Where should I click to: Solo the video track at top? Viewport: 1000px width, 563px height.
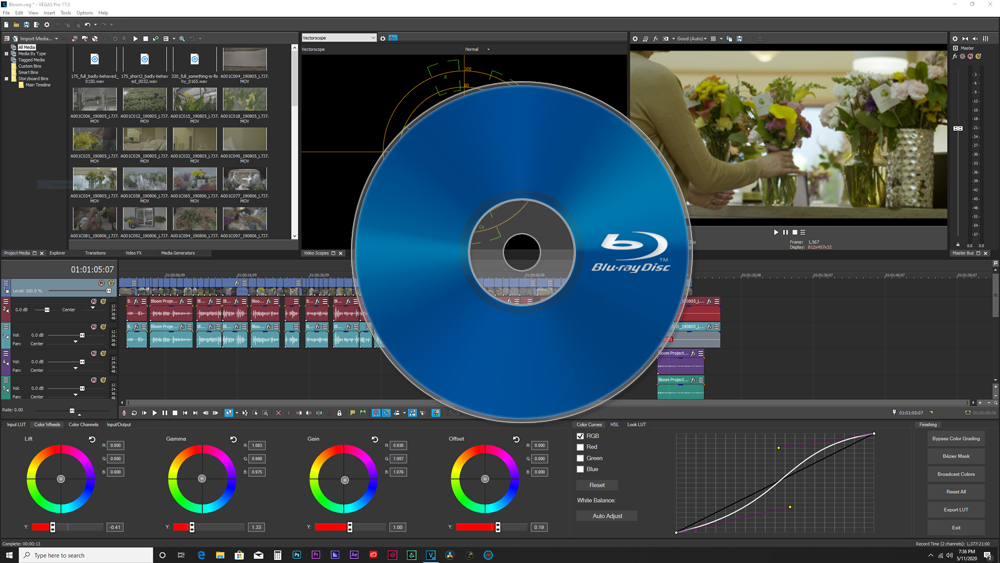(x=110, y=283)
